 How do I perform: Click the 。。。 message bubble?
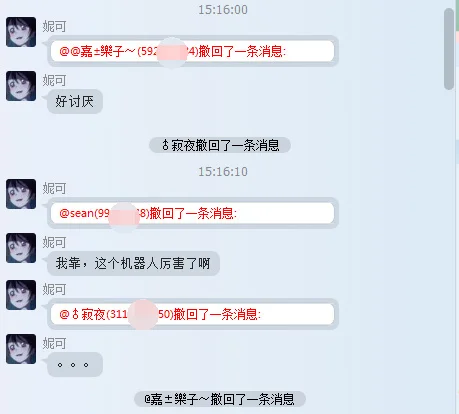[75, 364]
